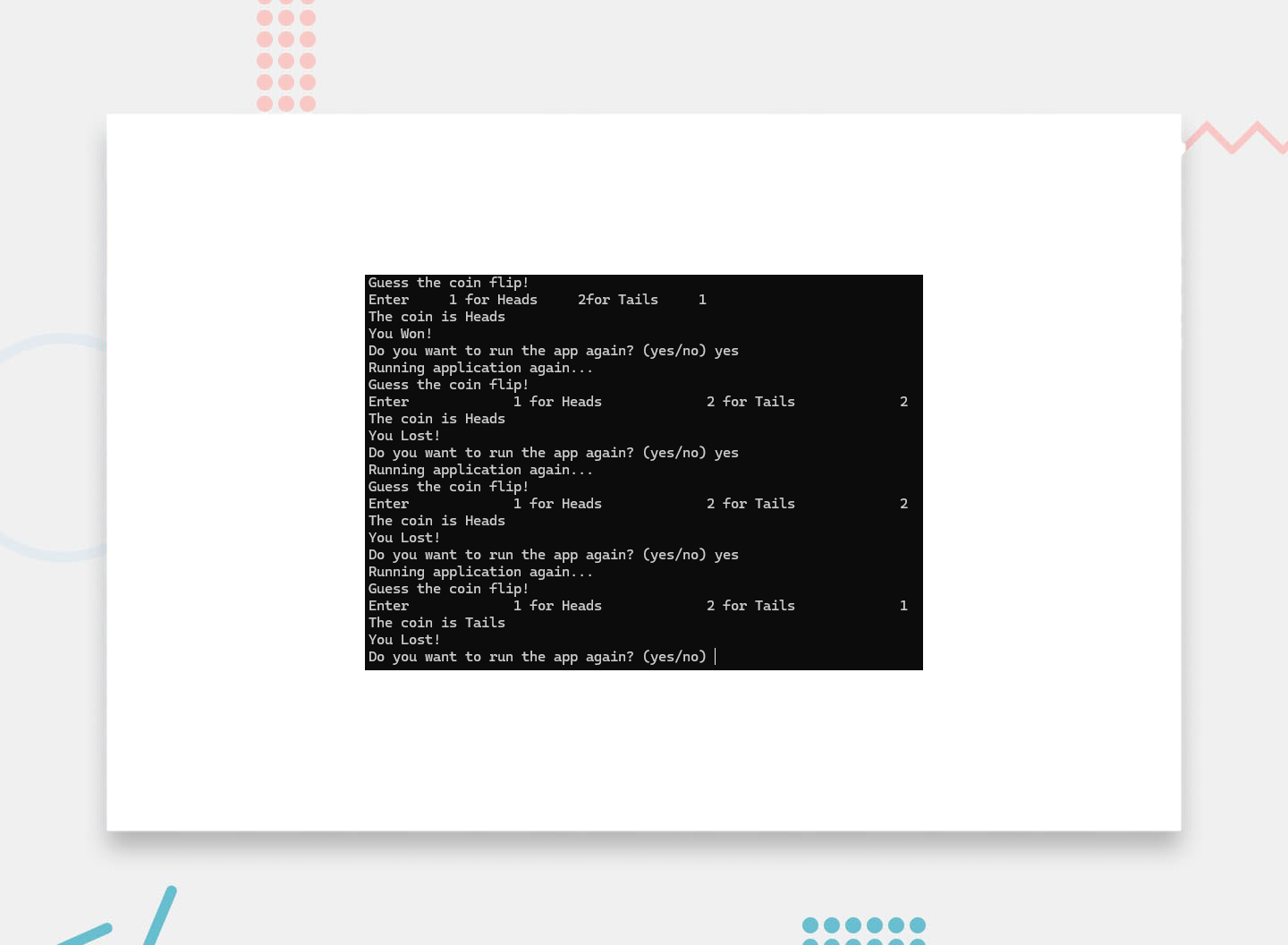Click the first "The coin is Heads" line
The width and height of the screenshot is (1288, 945).
436,317
